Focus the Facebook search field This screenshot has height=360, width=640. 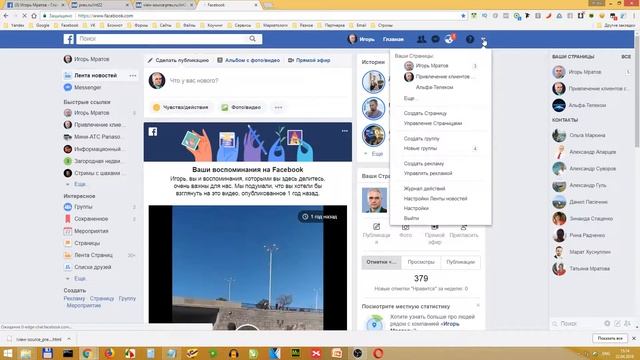coord(163,39)
